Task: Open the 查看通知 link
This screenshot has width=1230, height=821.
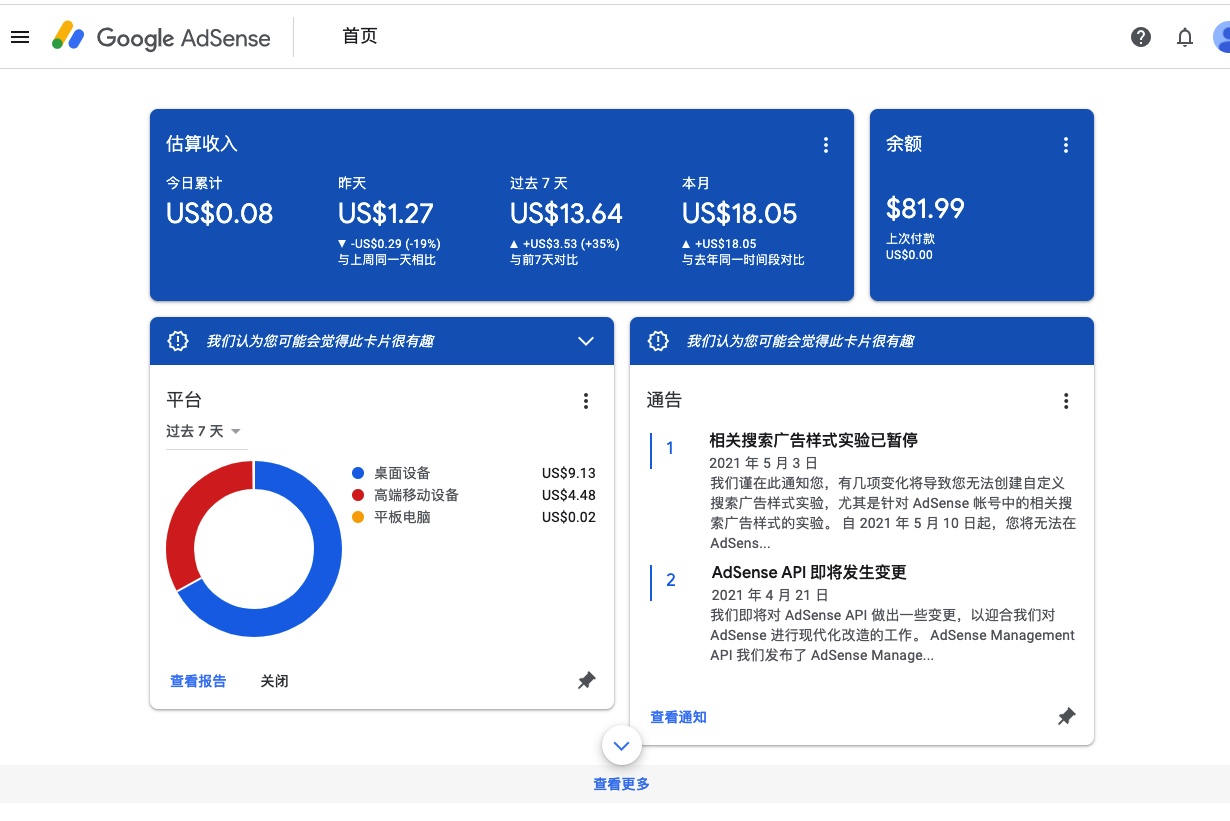Action: pos(678,717)
